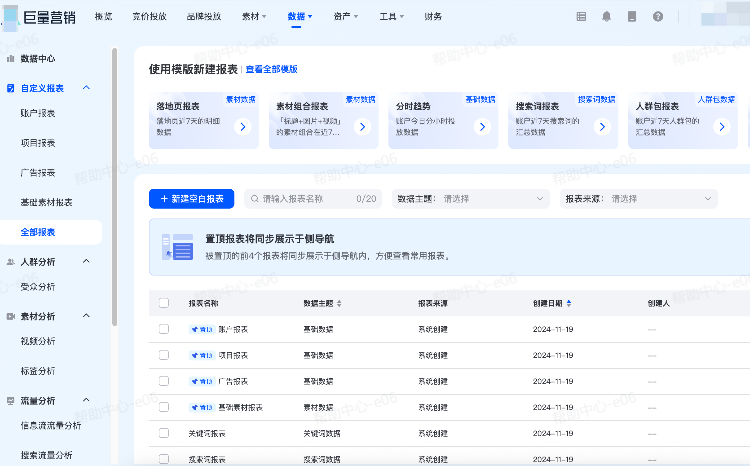Open 搜索词报表 template arrow
The width and height of the screenshot is (750, 466).
(x=602, y=127)
